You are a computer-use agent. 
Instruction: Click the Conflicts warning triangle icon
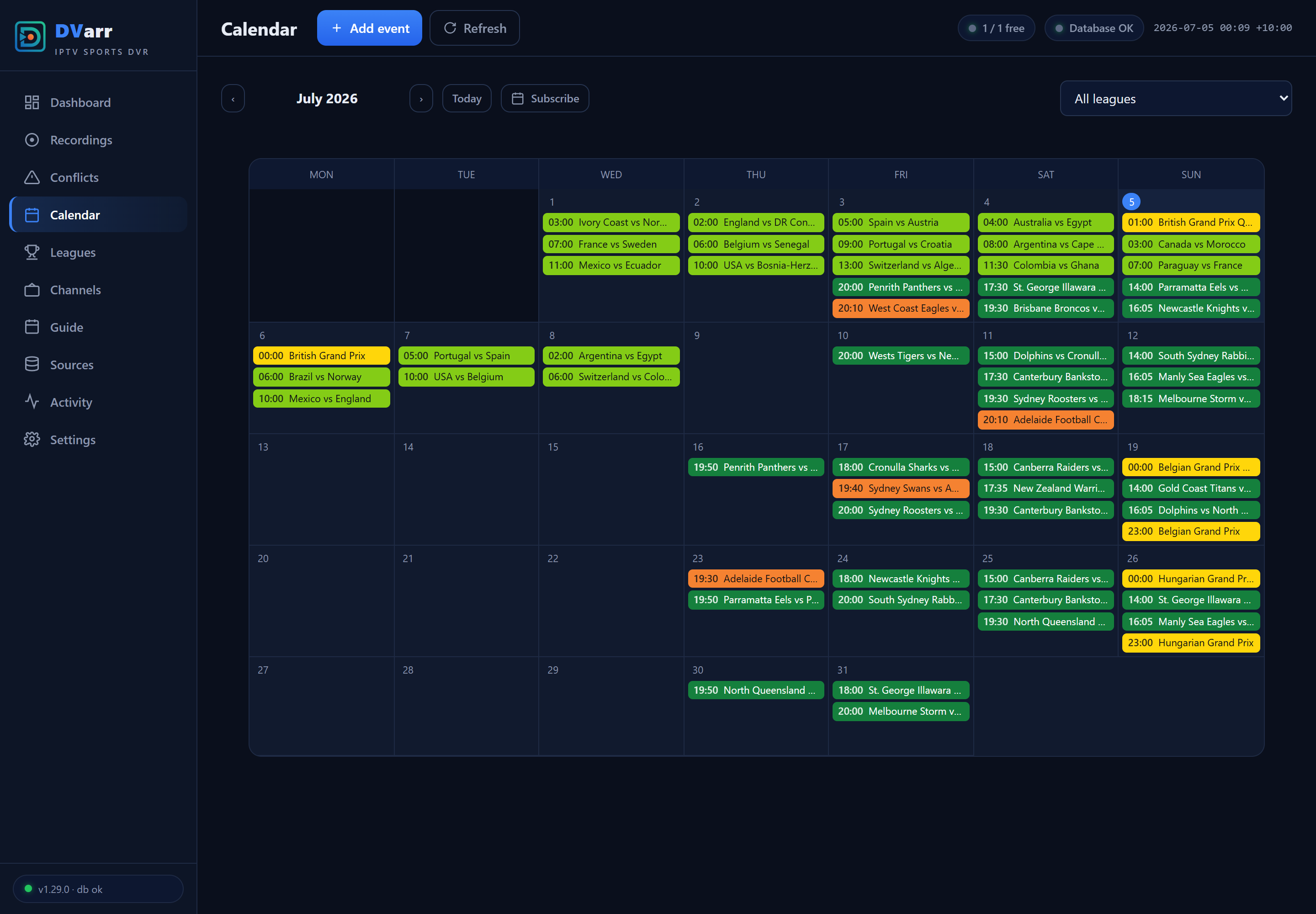coord(32,177)
